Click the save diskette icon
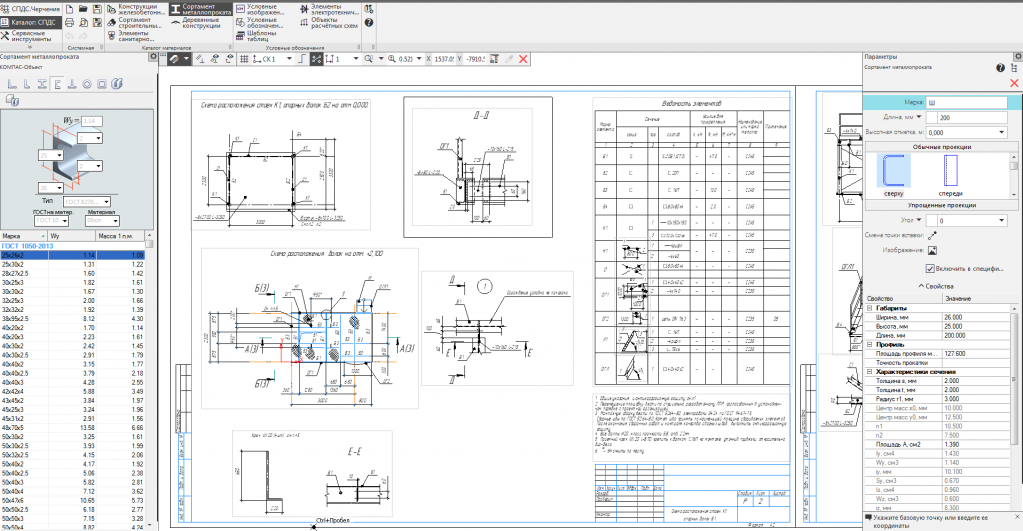This screenshot has height=531, width=1023. pos(97,9)
